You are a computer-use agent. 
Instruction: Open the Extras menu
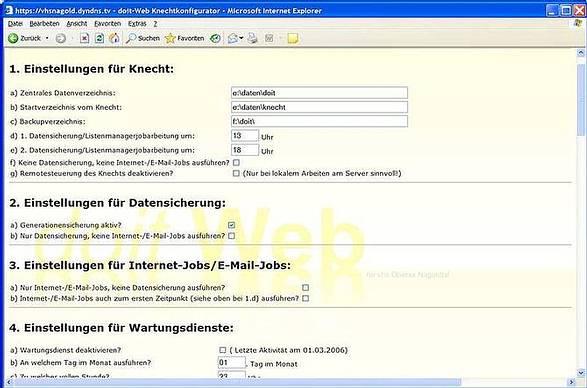coord(137,24)
